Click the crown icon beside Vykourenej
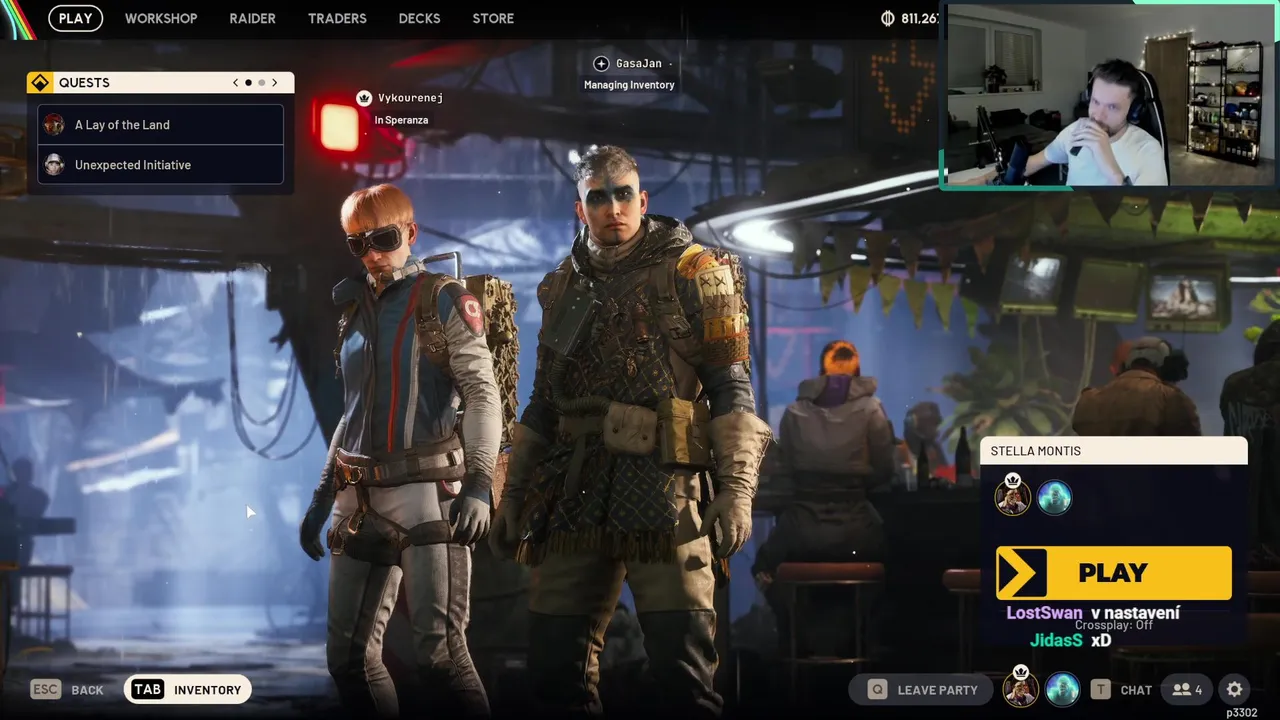The height and width of the screenshot is (720, 1280). [364, 98]
